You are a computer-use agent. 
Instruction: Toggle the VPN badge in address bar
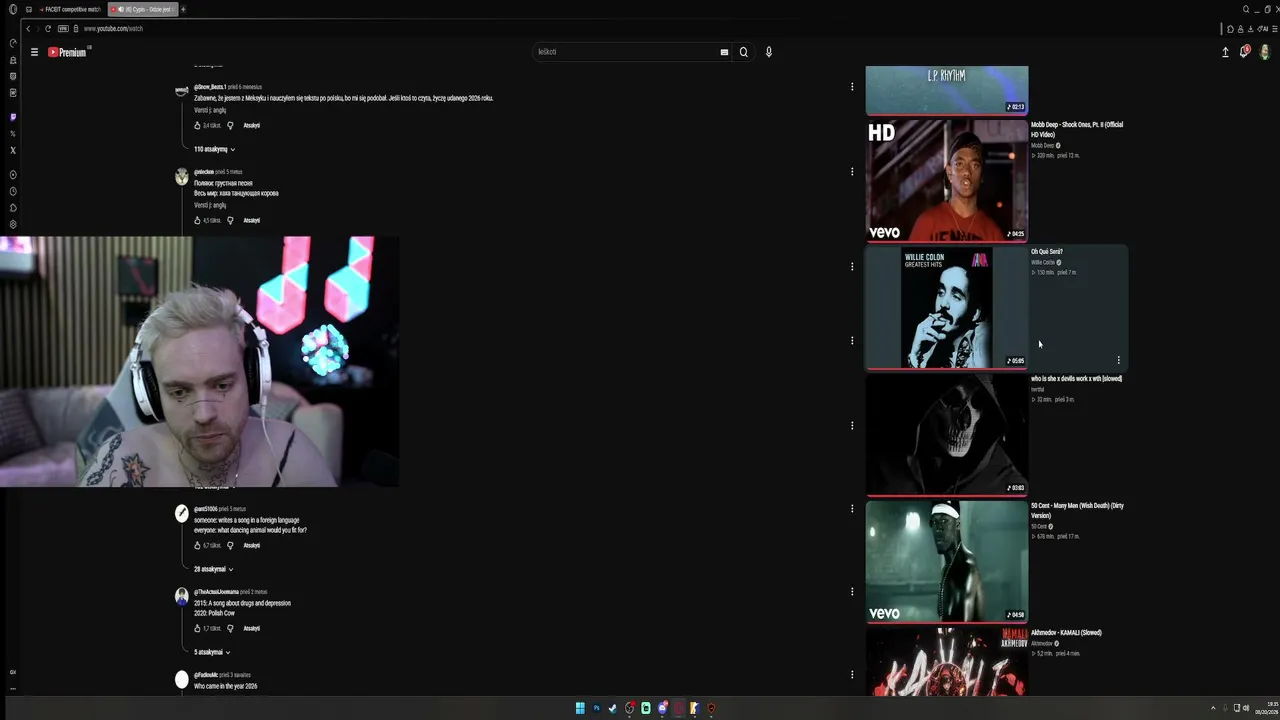63,28
